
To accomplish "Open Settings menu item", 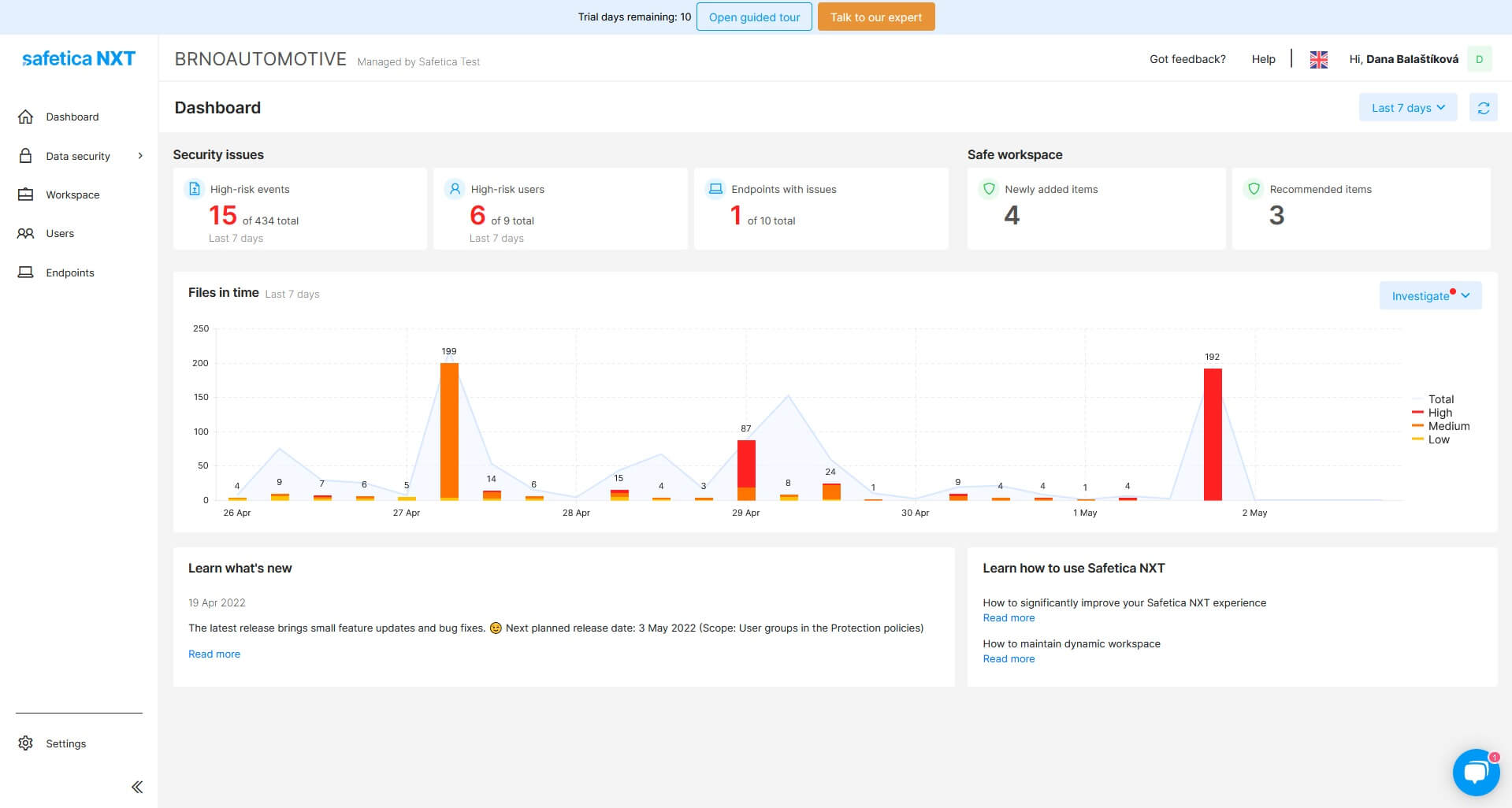I will (66, 743).
